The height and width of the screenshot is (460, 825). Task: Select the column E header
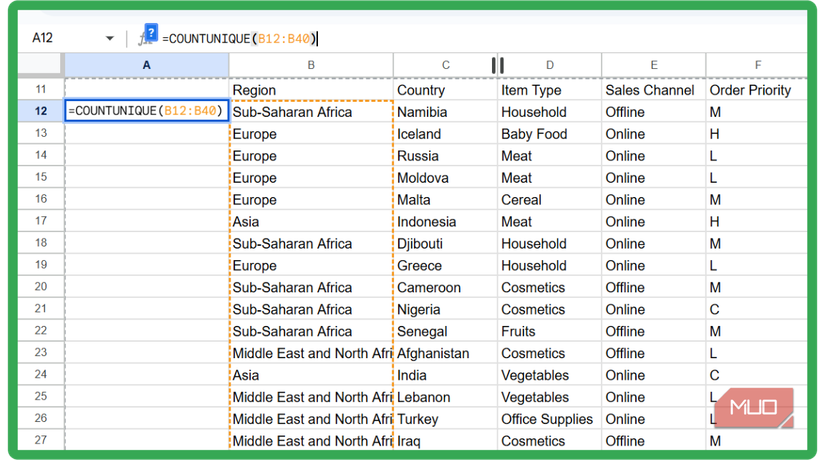pyautogui.click(x=653, y=65)
